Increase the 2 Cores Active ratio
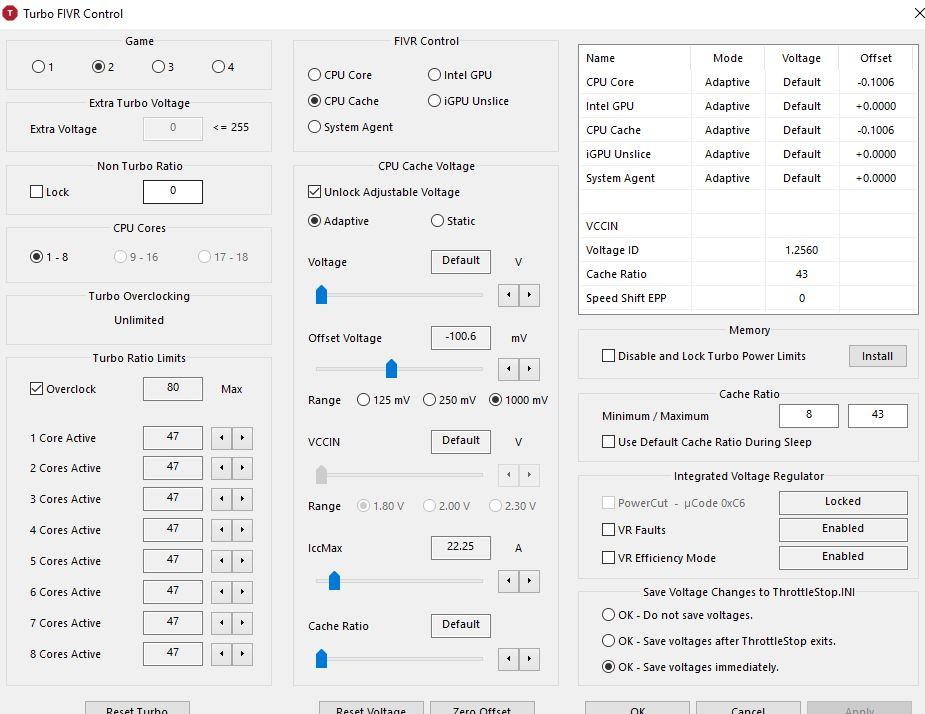Screen dimensions: 925x714 click(242, 468)
